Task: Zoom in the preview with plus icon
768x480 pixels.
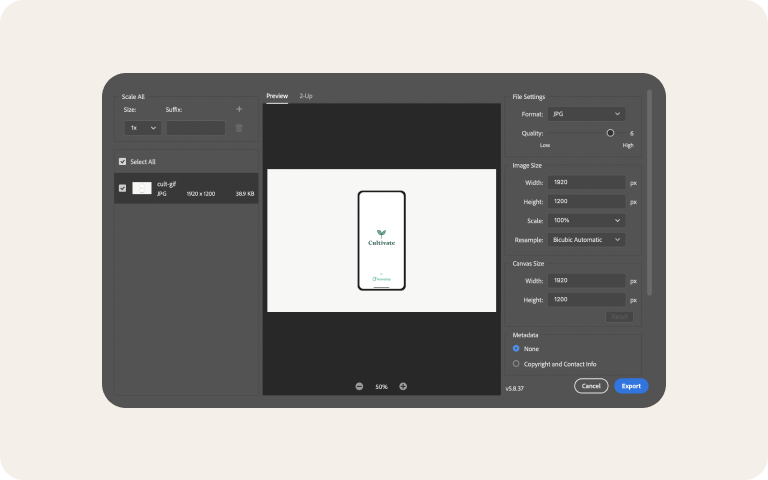Action: click(x=403, y=386)
